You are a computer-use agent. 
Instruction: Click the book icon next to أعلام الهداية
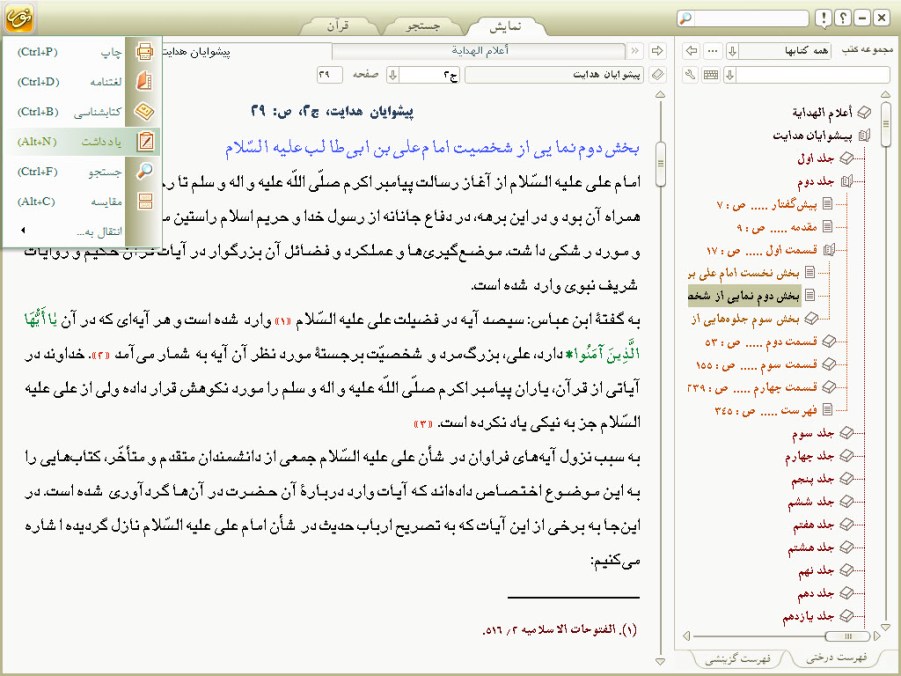click(864, 113)
